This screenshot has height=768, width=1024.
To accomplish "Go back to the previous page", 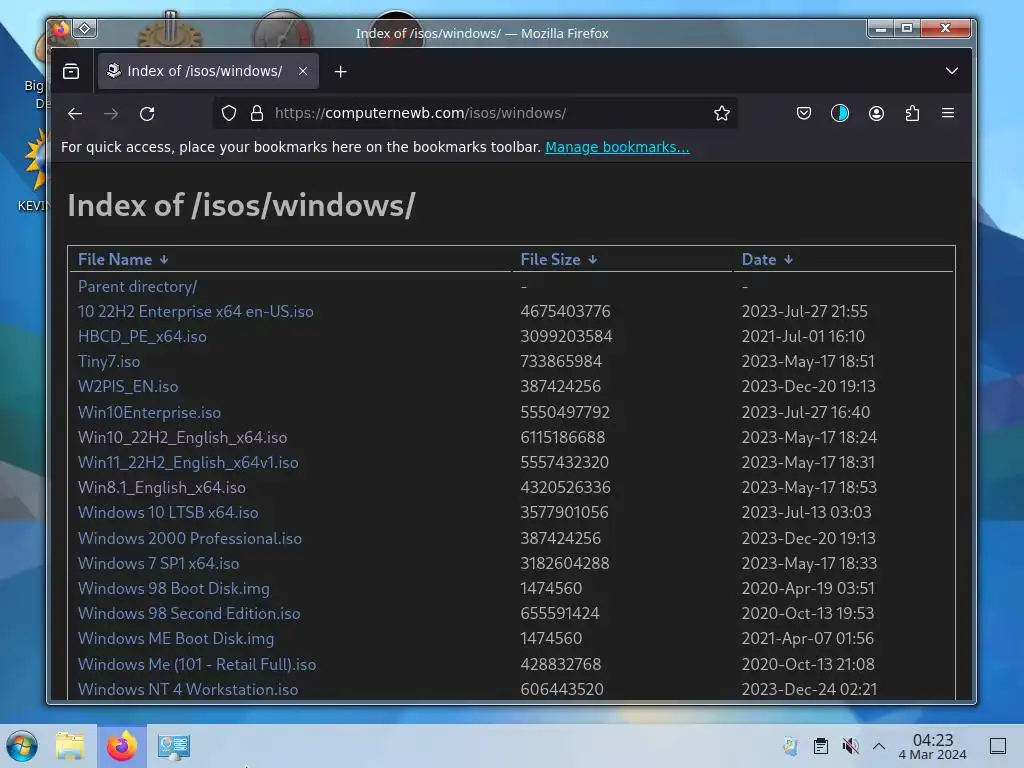I will [74, 114].
